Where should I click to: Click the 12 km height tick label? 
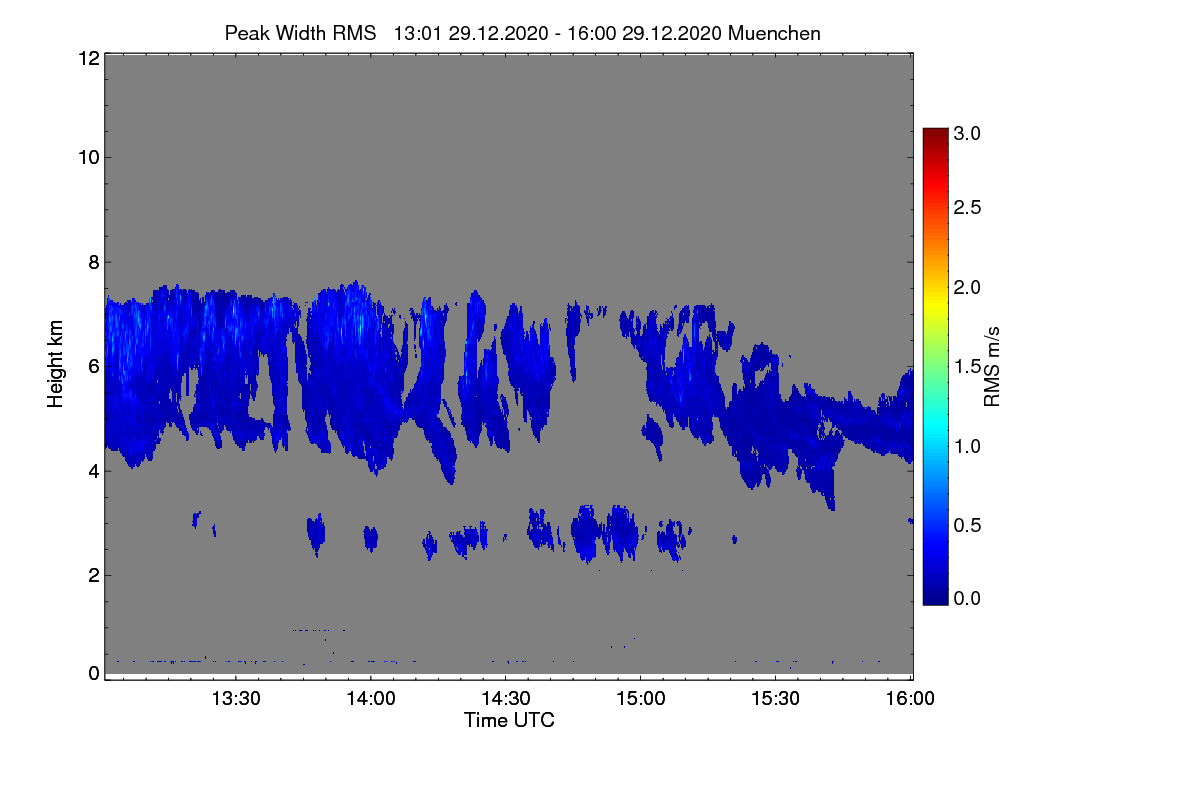(87, 58)
